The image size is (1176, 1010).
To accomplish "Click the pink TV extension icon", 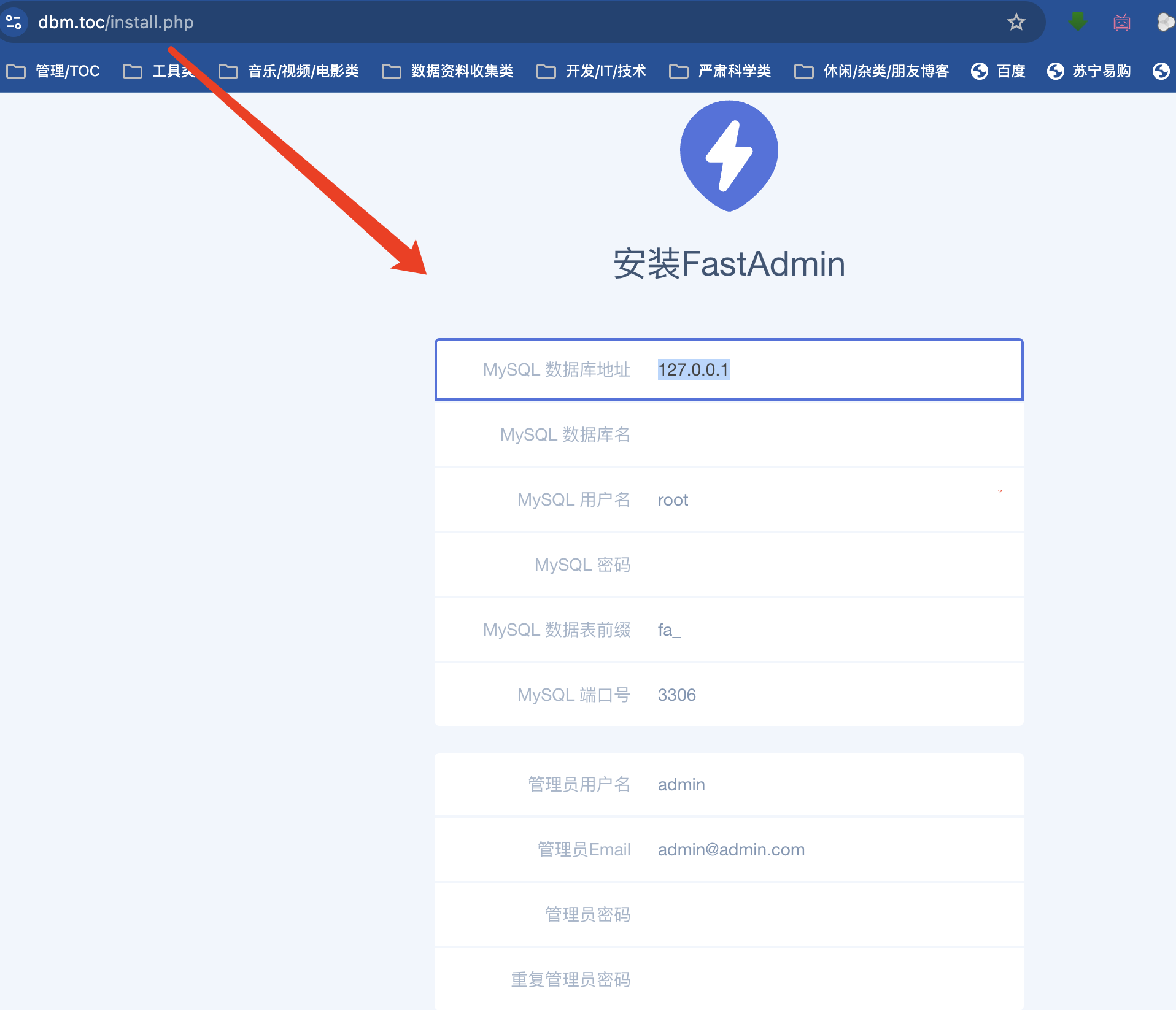I will pyautogui.click(x=1122, y=23).
